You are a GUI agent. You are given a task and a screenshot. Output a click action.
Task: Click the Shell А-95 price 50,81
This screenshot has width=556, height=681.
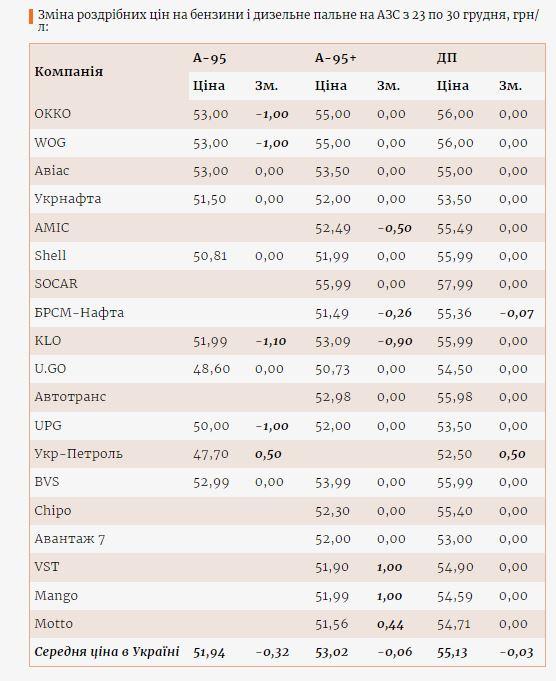(210, 256)
